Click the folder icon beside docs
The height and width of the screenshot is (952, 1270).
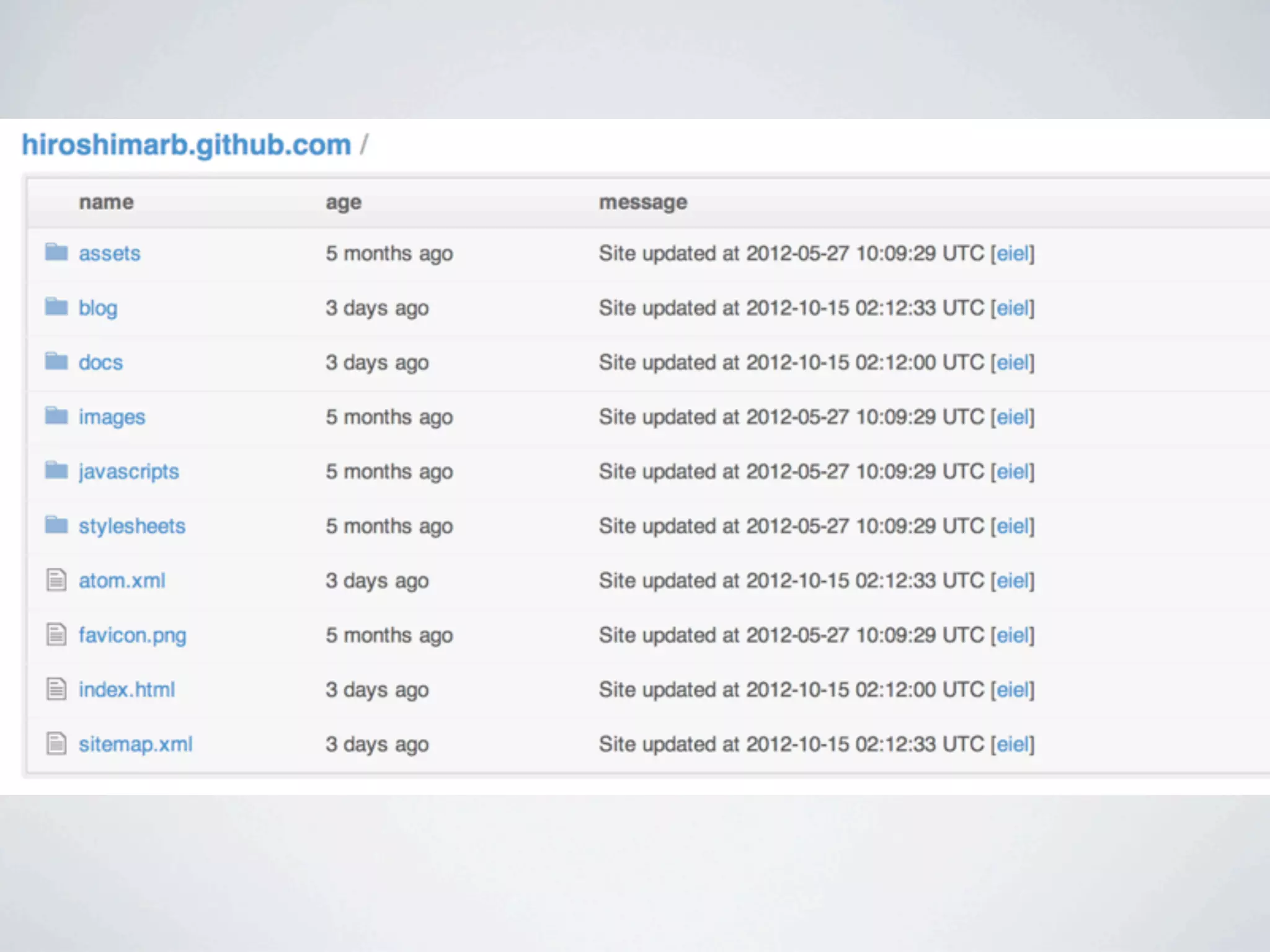[56, 361]
